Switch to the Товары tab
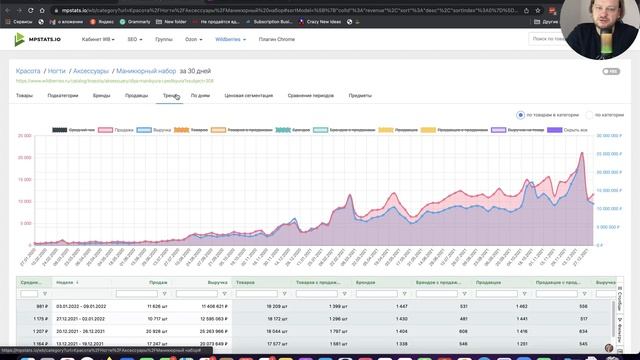The width and height of the screenshot is (640, 360). 24,96
